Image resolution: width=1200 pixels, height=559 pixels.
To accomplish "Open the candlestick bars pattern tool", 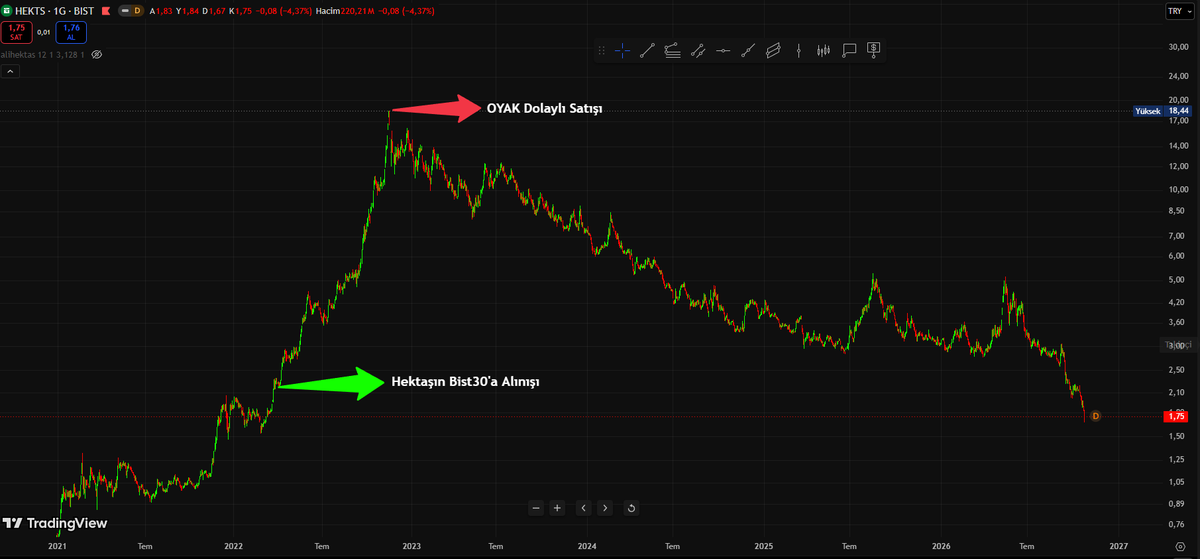I will point(824,50).
